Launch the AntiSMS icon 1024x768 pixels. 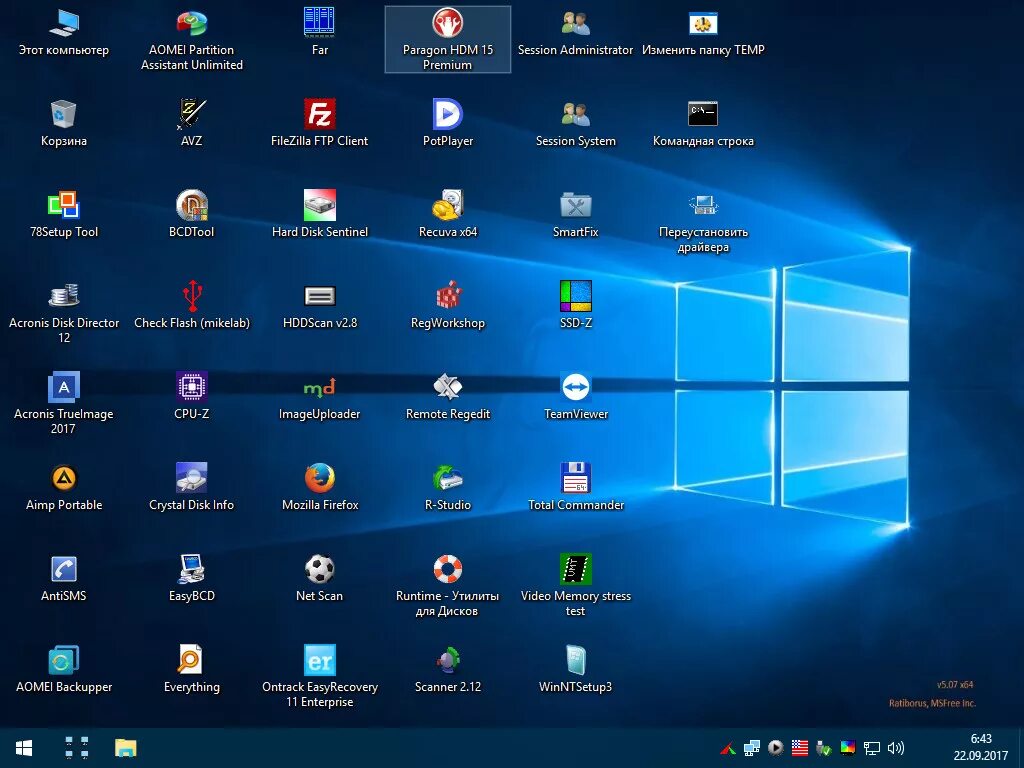[x=64, y=577]
